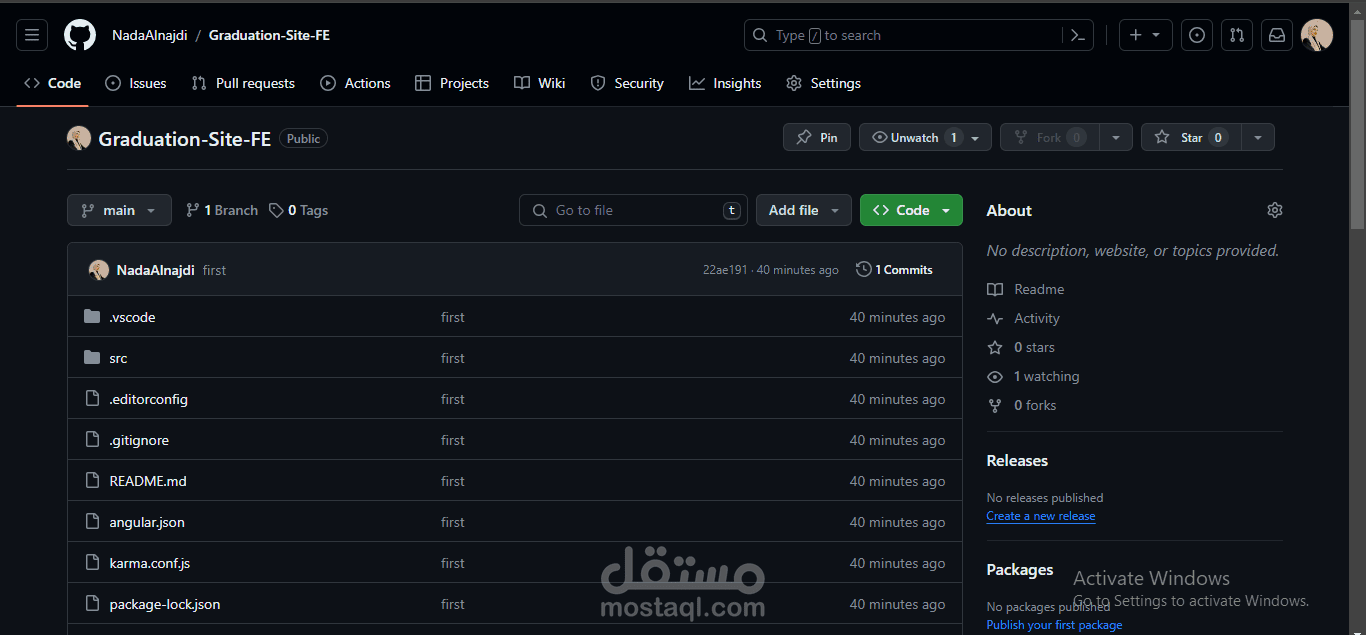Screen dimensions: 1366x635
Task: Open the Add file dropdown
Action: 804,210
